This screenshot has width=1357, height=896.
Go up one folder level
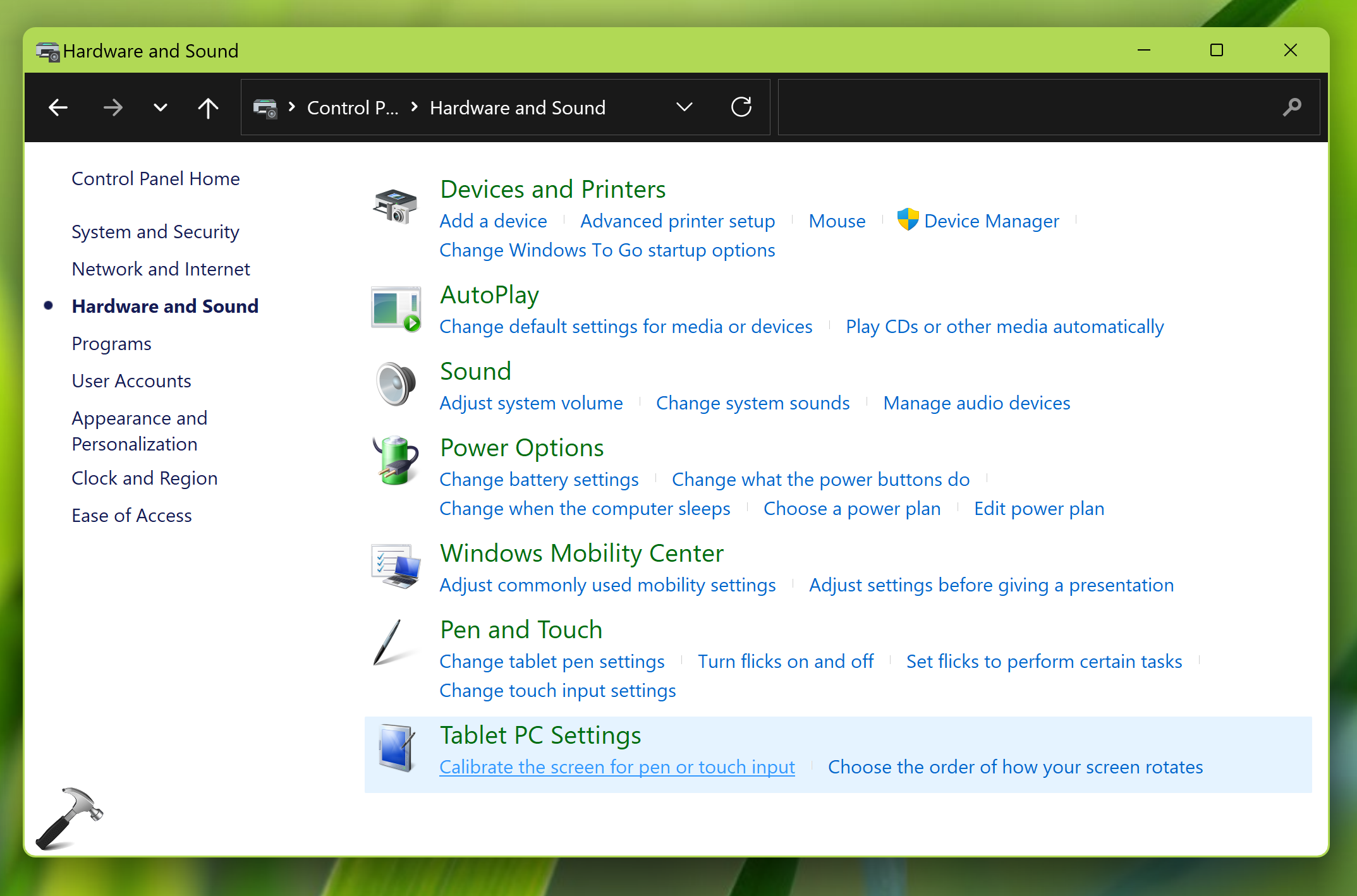(208, 108)
